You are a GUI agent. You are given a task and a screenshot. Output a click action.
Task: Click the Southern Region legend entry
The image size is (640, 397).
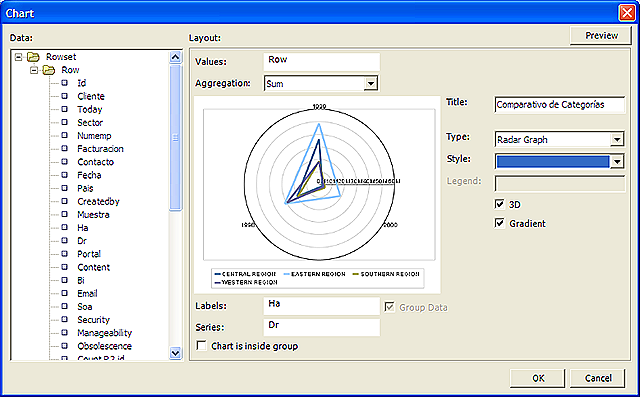coord(386,274)
